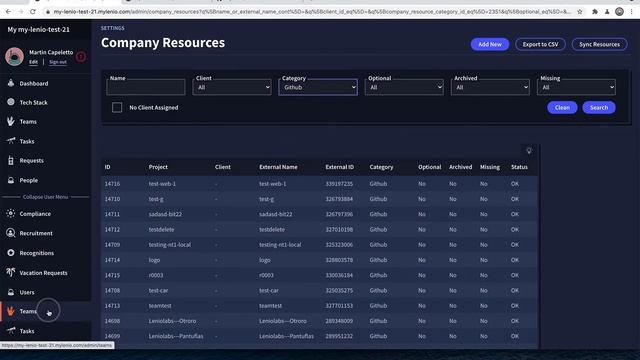Click the bottom Tasks telescope icon
The height and width of the screenshot is (360, 640).
click(x=11, y=331)
